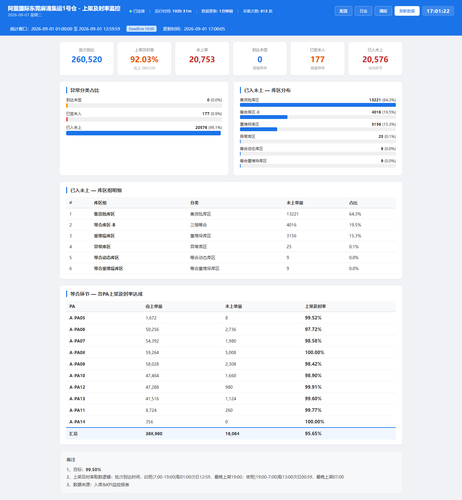Click the blue 0 card value
462x500 pixels.
point(260,59)
